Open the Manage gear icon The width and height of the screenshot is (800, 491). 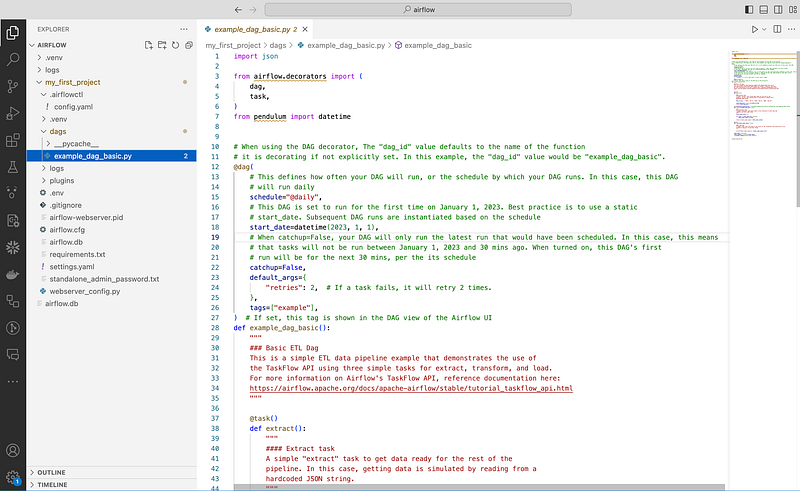coord(13,477)
